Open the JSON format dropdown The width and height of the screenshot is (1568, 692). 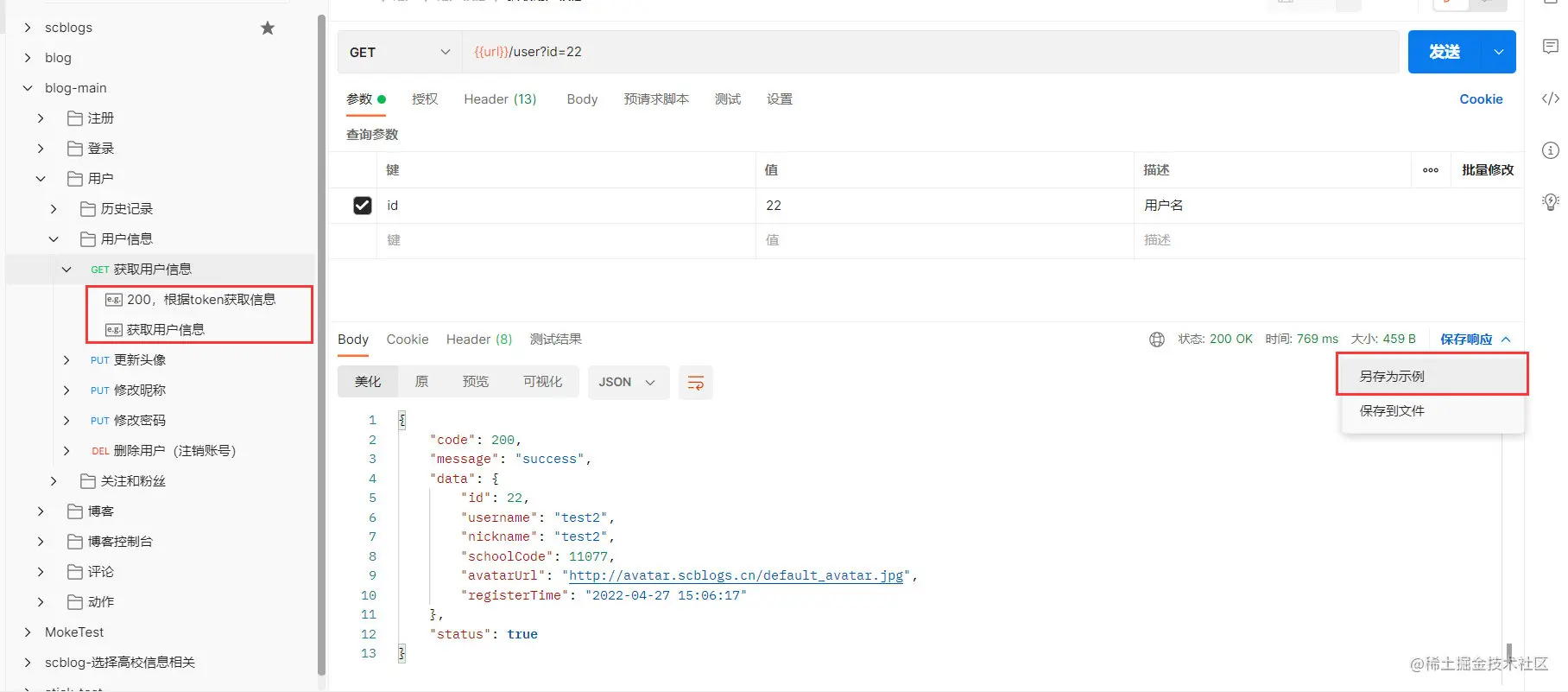click(x=628, y=382)
